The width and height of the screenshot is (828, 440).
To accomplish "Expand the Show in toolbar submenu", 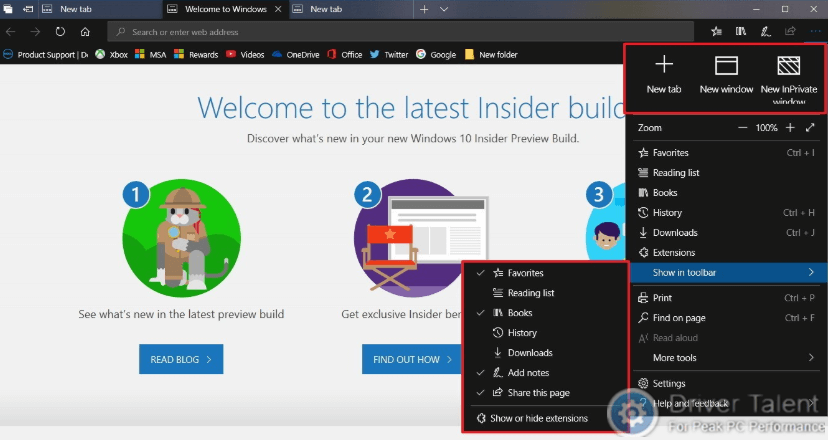I will (726, 273).
